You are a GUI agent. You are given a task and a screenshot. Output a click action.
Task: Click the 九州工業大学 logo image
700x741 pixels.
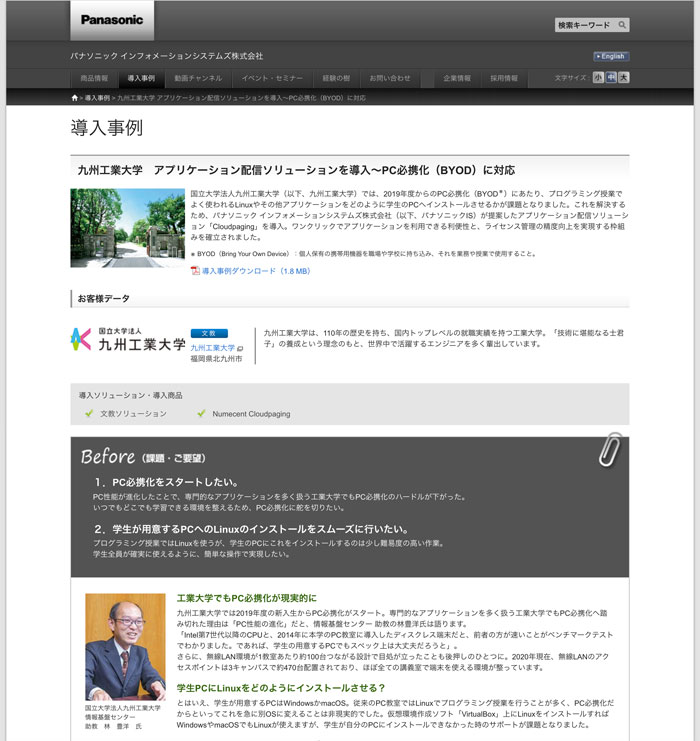click(128, 339)
